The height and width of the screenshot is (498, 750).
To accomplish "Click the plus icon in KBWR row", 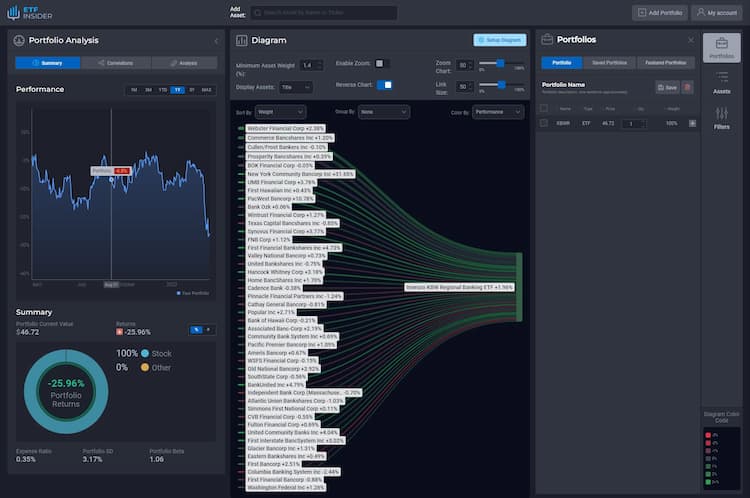I will [x=693, y=123].
